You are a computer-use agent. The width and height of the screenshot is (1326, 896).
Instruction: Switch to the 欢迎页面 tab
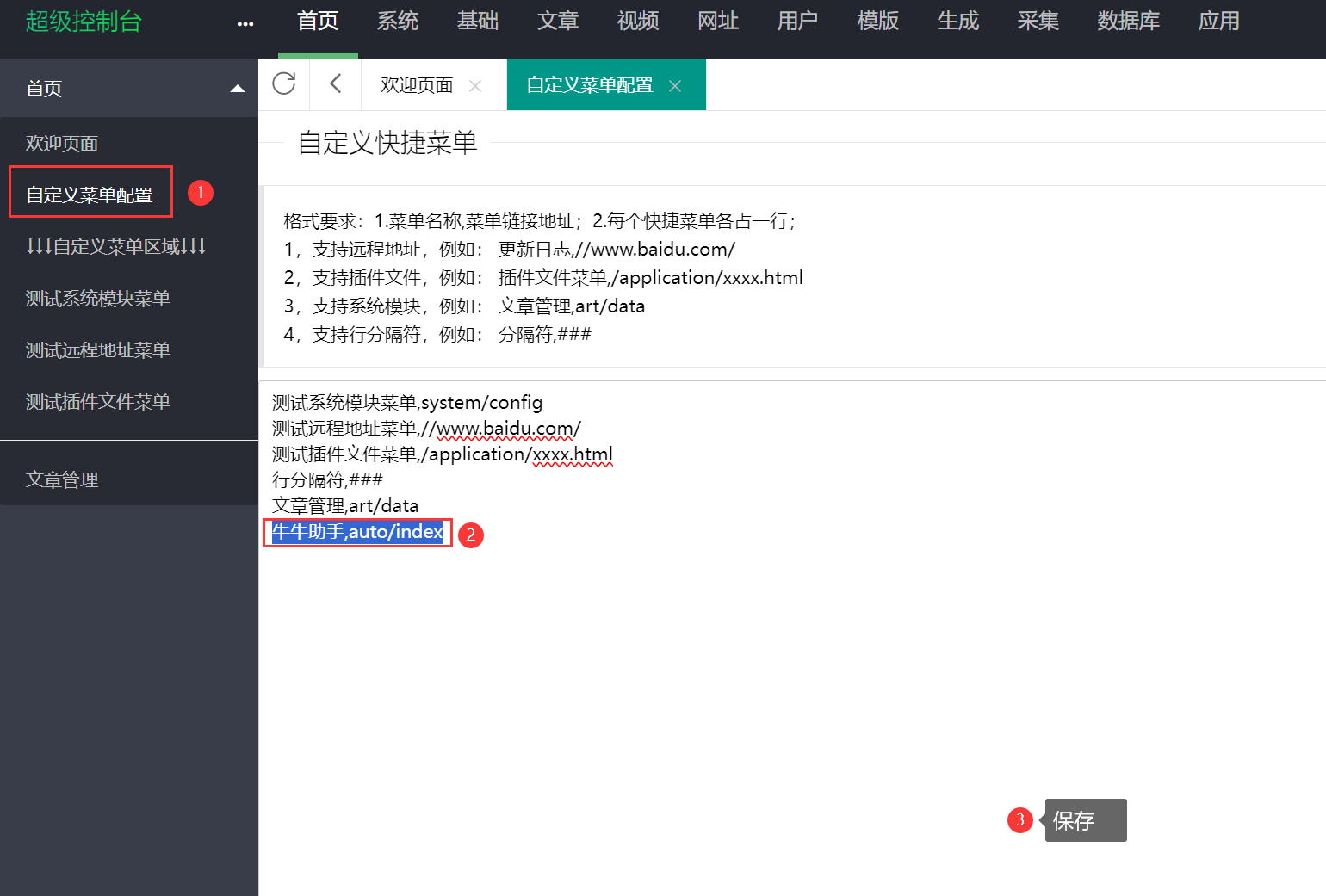pyautogui.click(x=417, y=85)
